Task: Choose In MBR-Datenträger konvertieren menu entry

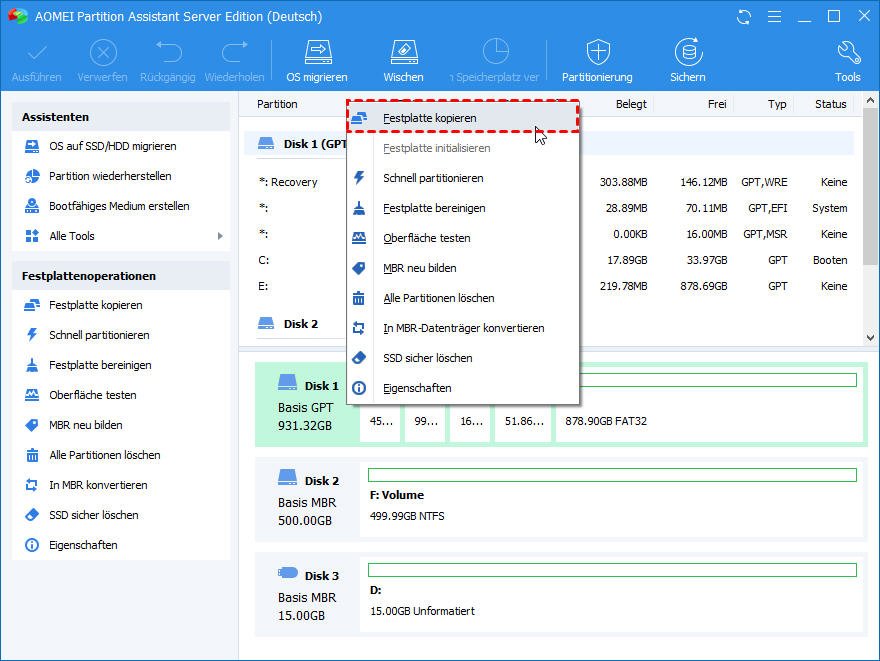Action: click(463, 328)
